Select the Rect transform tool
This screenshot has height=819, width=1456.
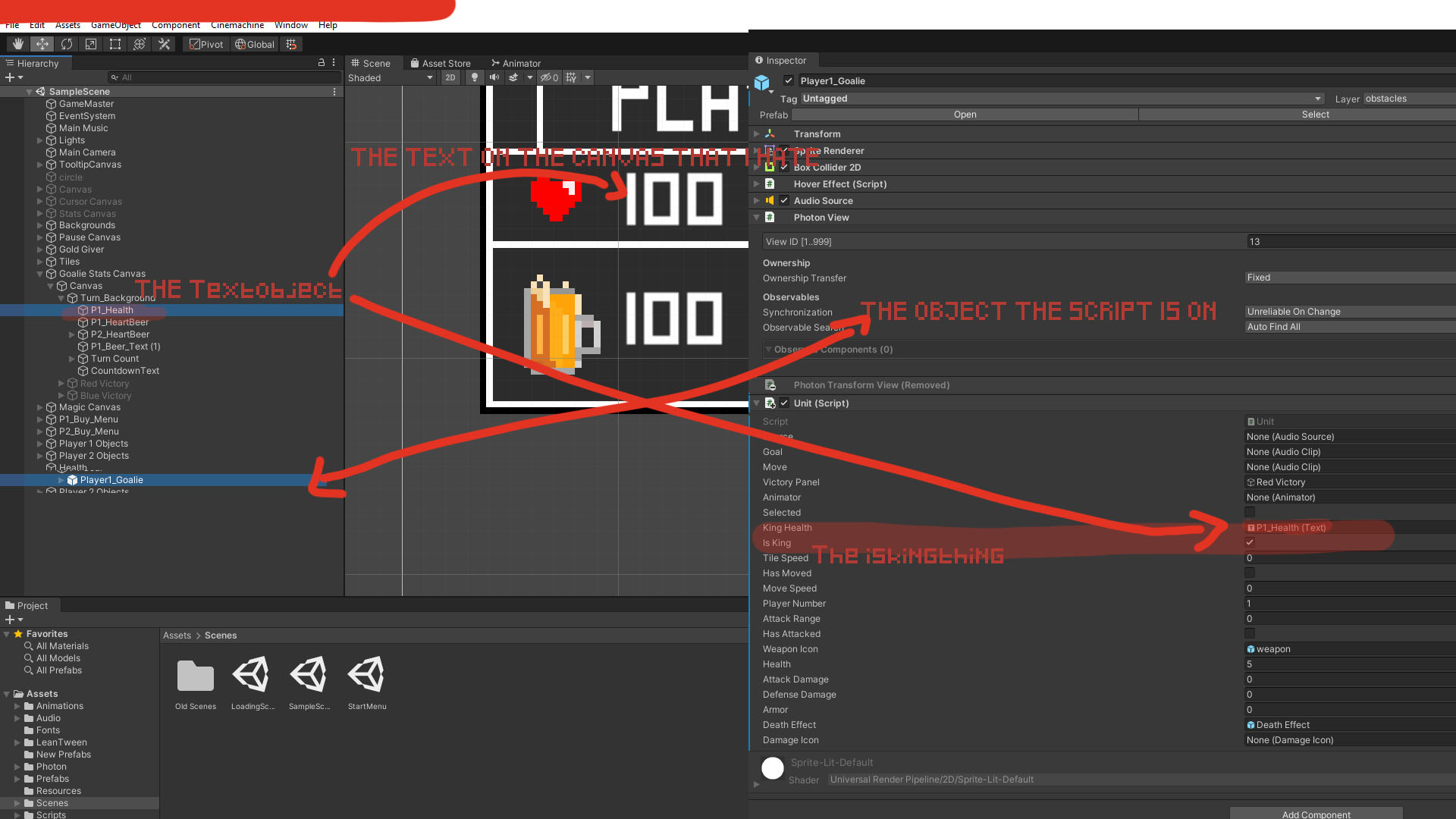[x=115, y=44]
